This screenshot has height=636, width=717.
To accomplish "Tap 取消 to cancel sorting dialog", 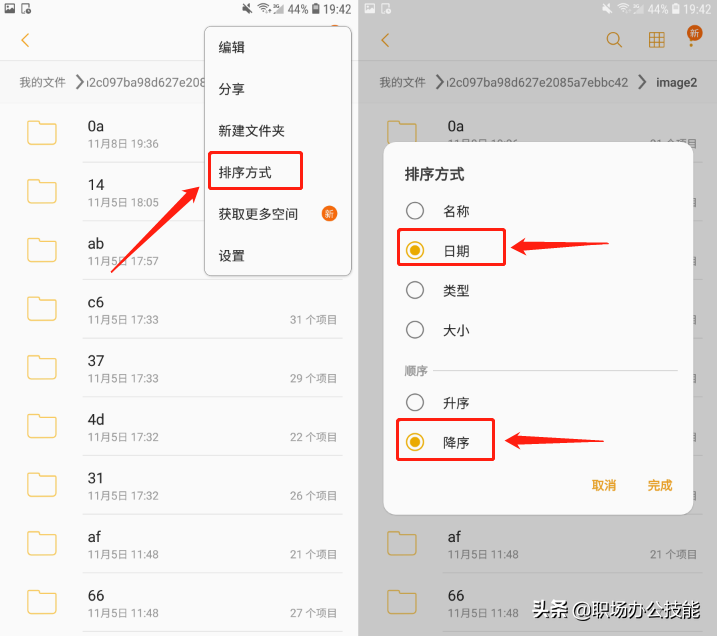I will point(604,486).
